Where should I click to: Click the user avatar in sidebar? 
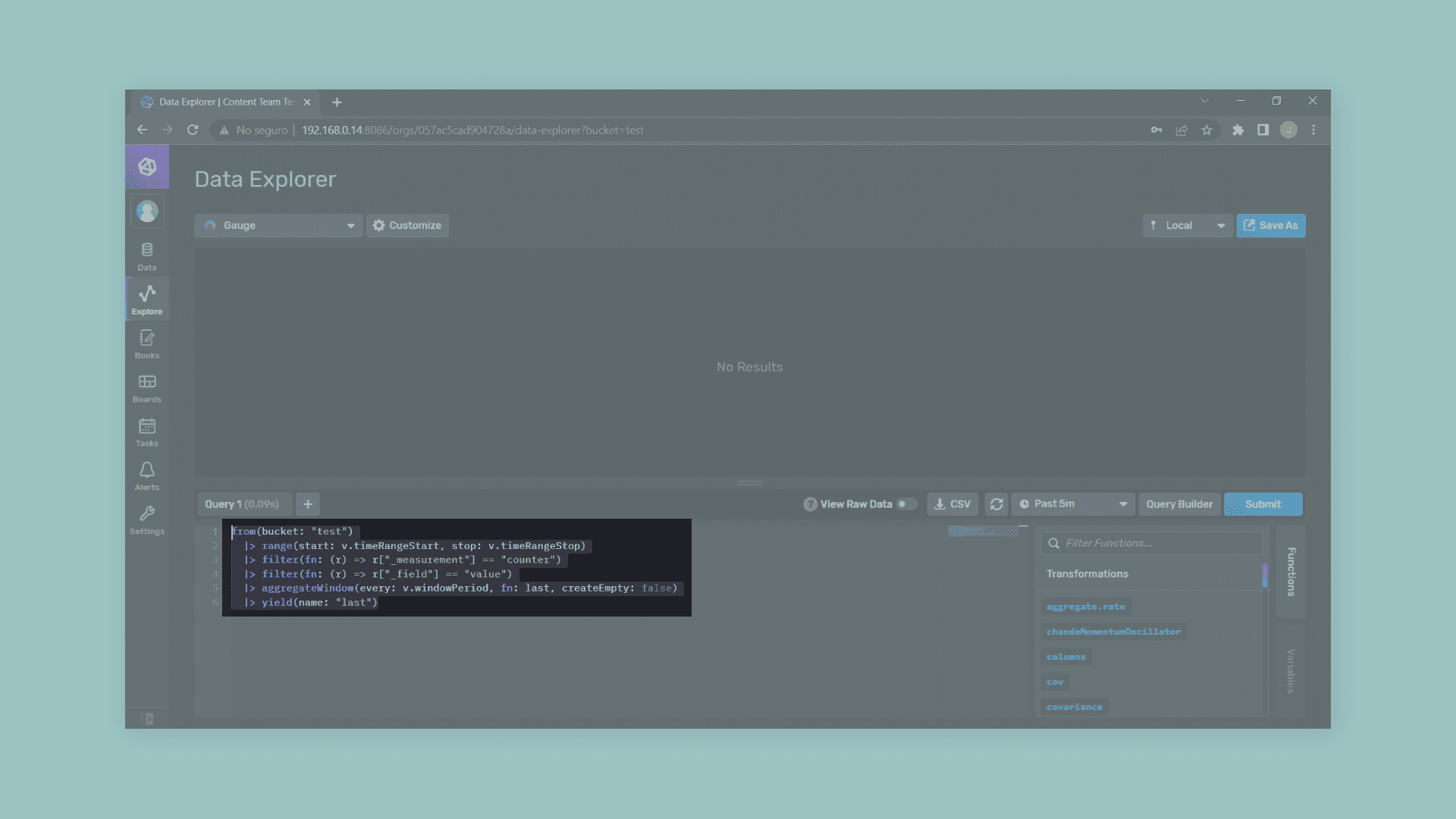pos(147,211)
